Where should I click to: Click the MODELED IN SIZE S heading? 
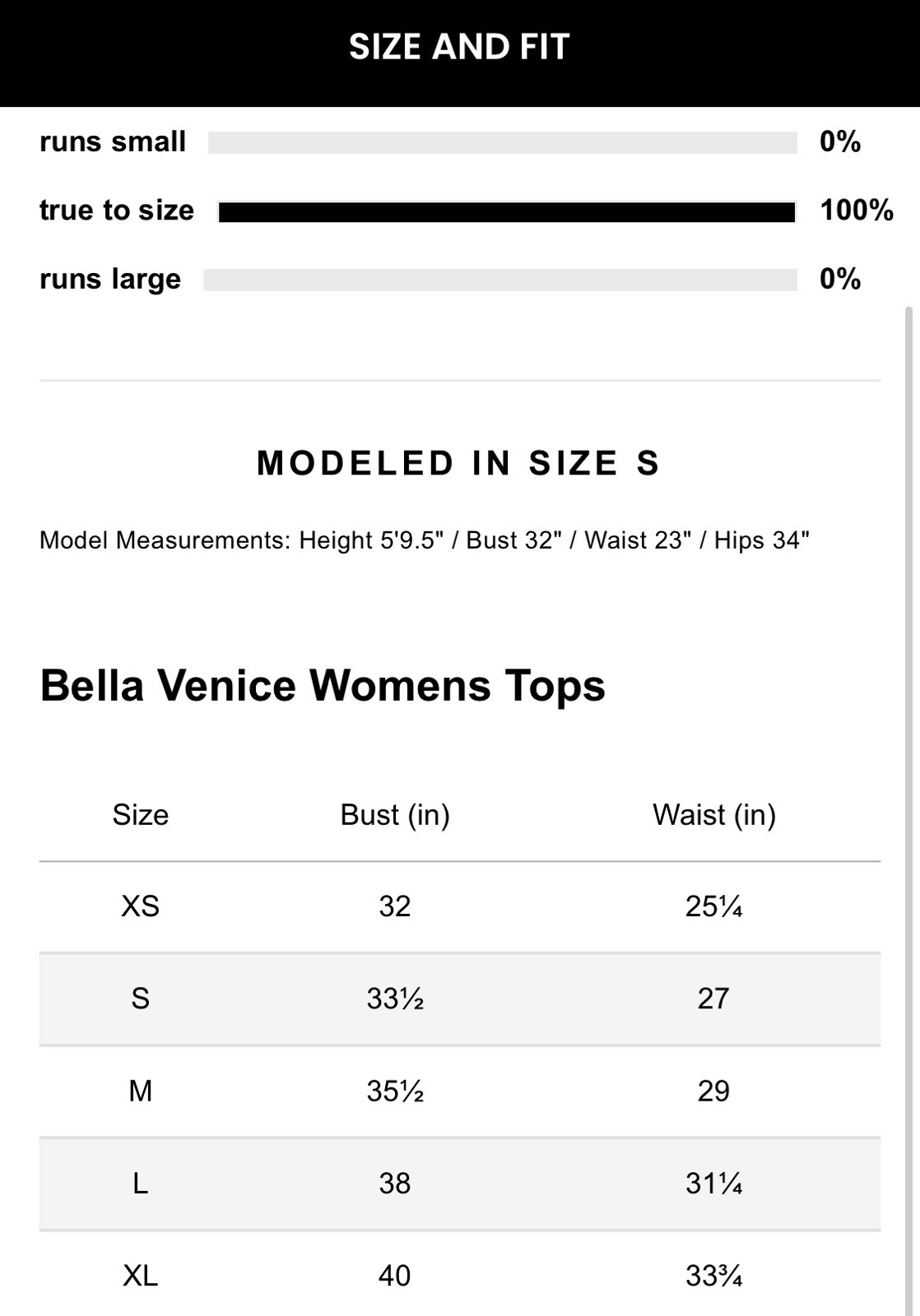click(x=459, y=463)
